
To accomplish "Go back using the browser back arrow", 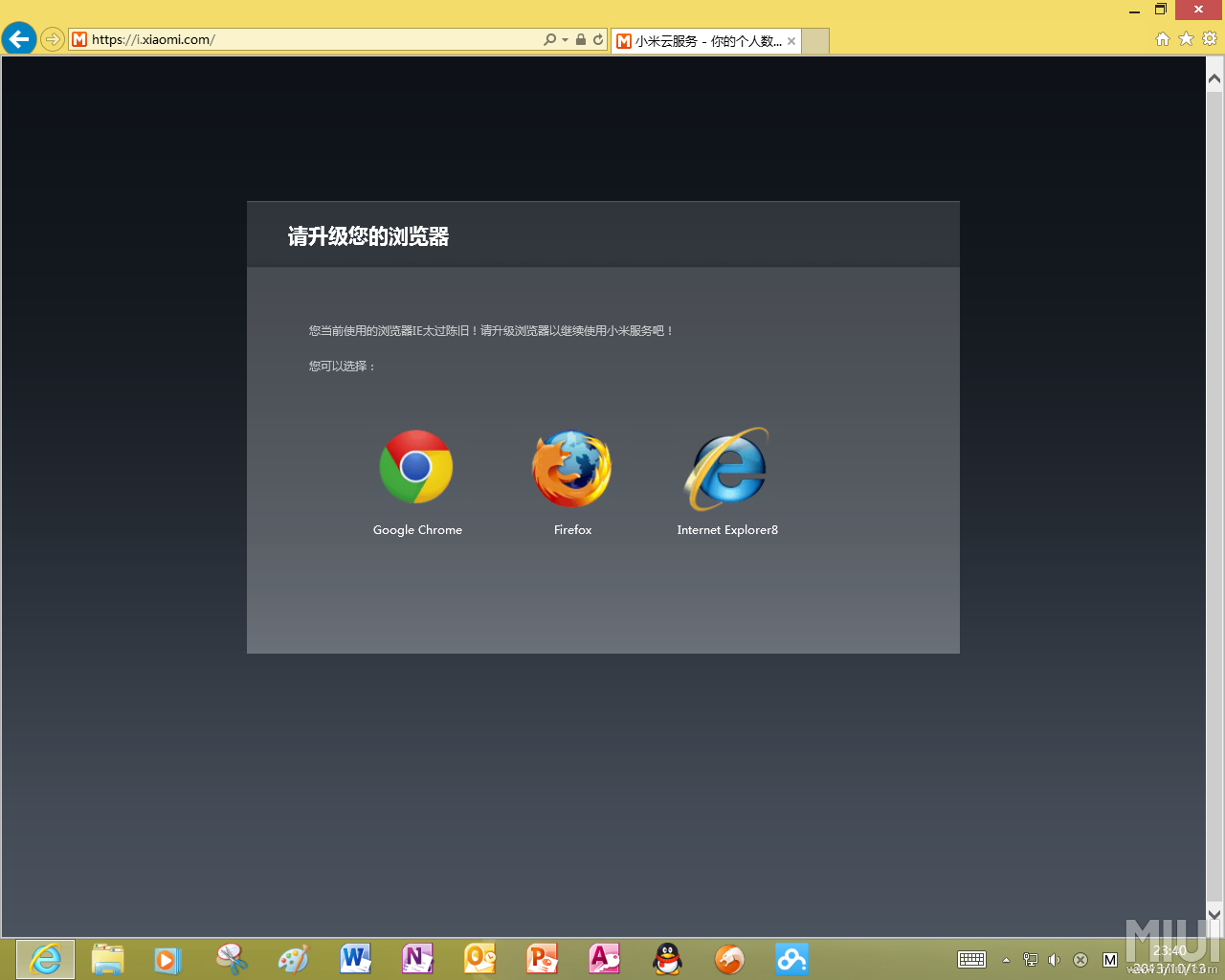I will click(19, 39).
